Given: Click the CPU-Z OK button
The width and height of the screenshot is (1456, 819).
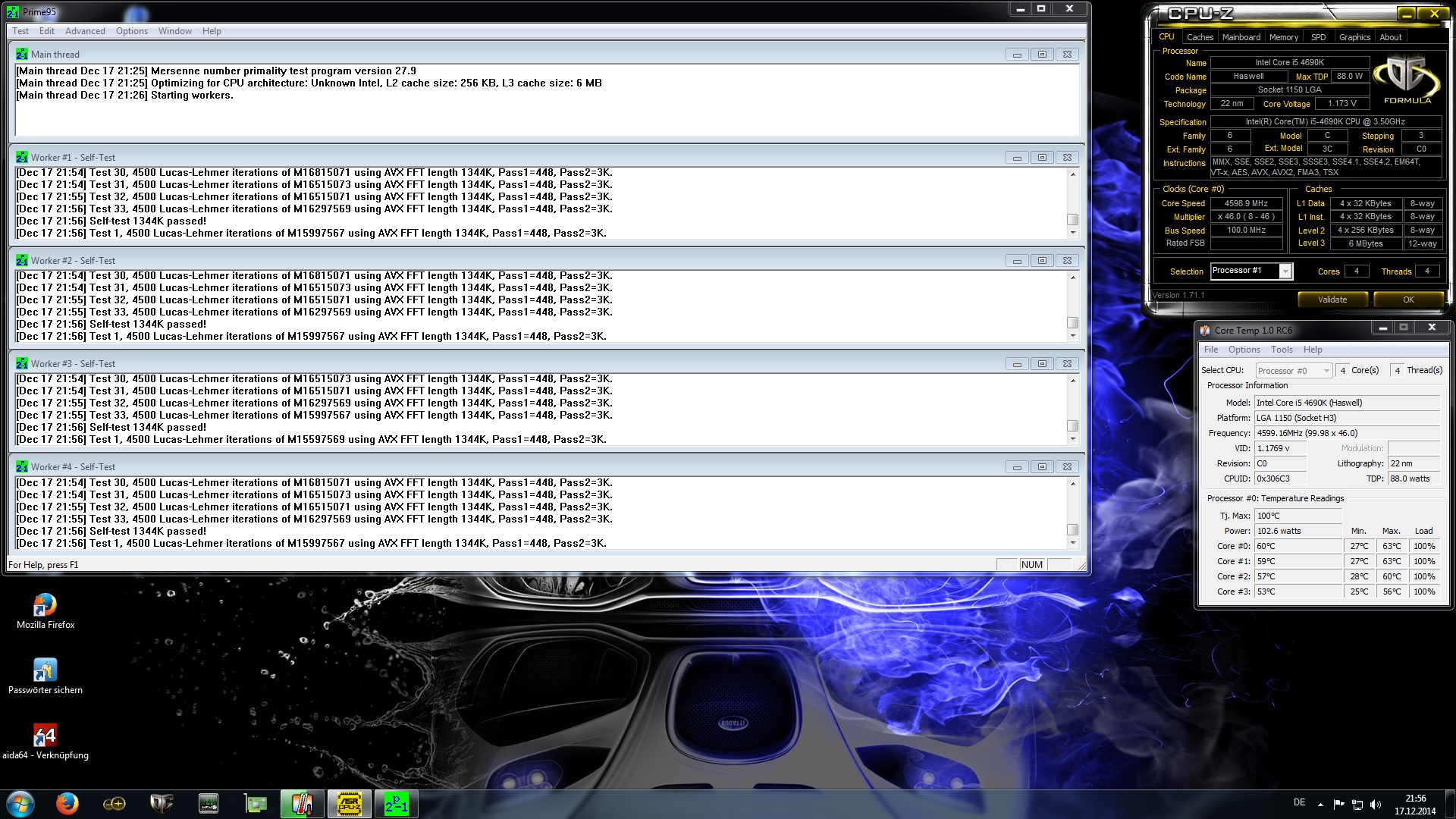Looking at the screenshot, I should coord(1408,300).
